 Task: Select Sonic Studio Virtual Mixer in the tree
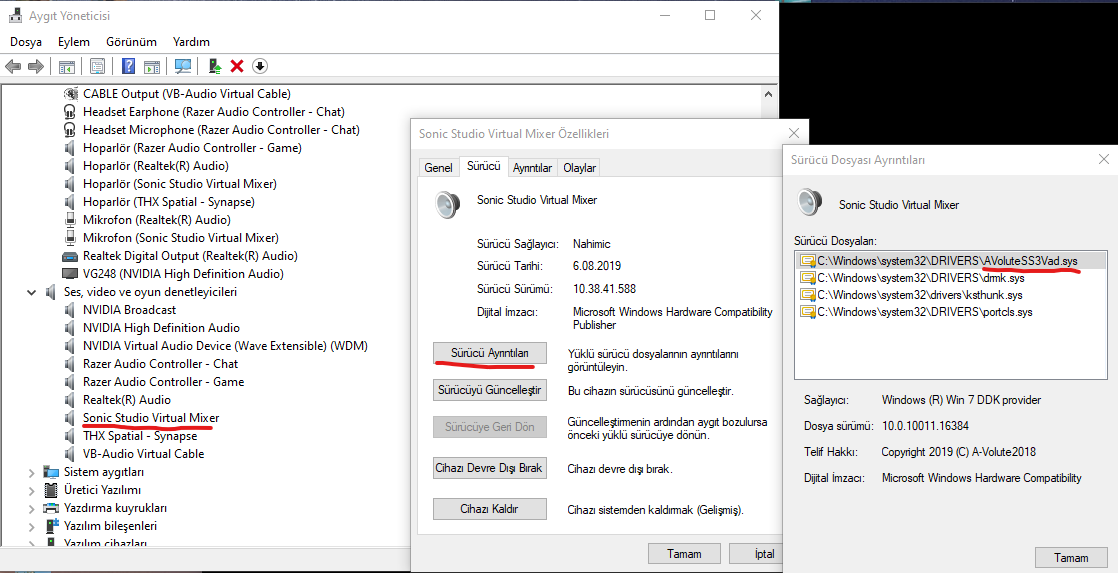coord(151,418)
